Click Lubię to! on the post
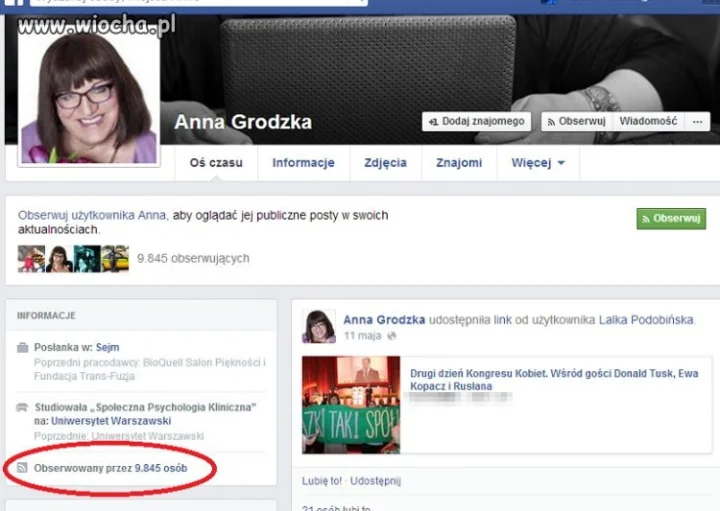The width and height of the screenshot is (720, 511). [322, 481]
